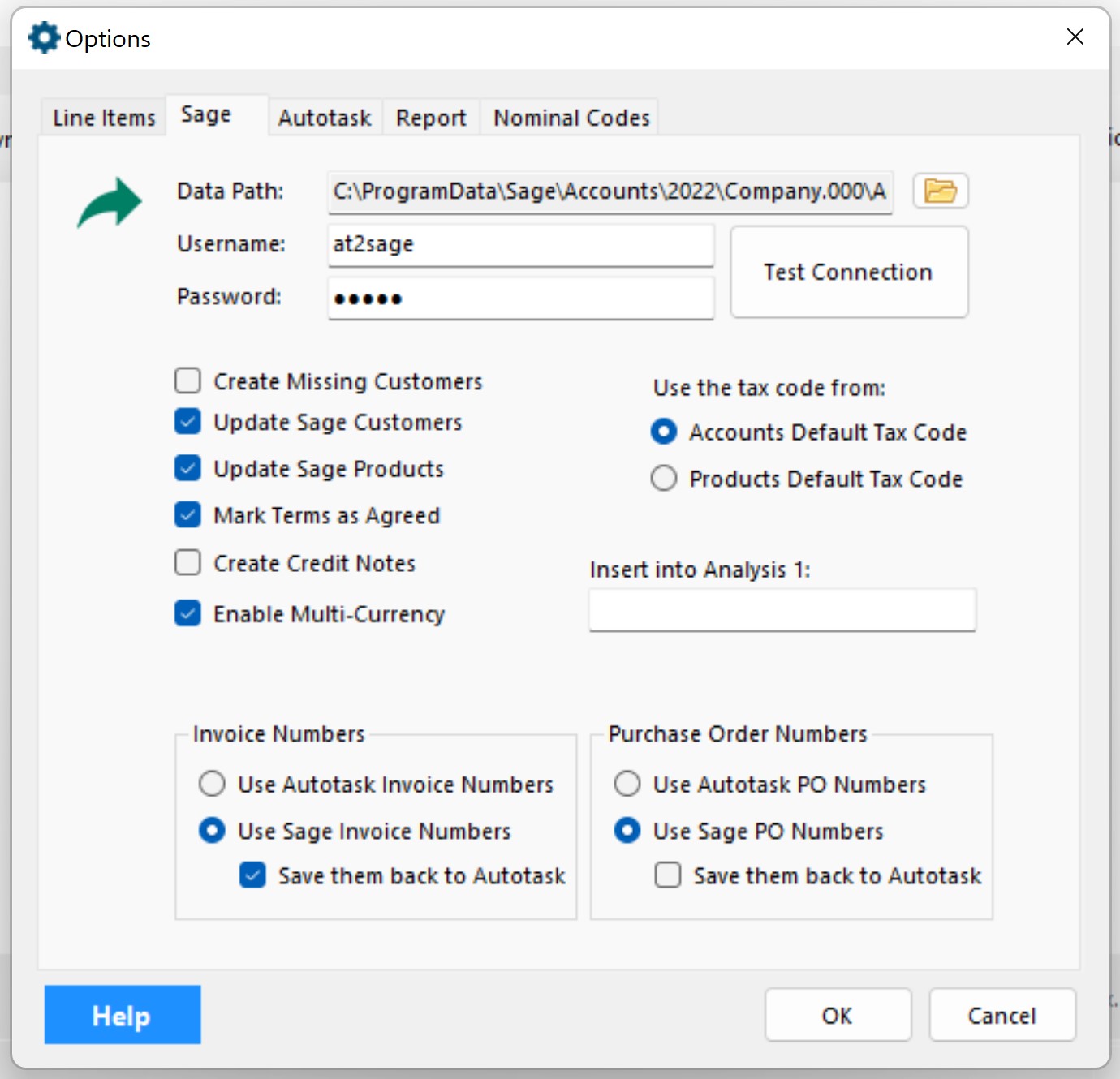Check purchase order Save them back to Autotask
Image resolution: width=1120 pixels, height=1079 pixels.
[668, 875]
